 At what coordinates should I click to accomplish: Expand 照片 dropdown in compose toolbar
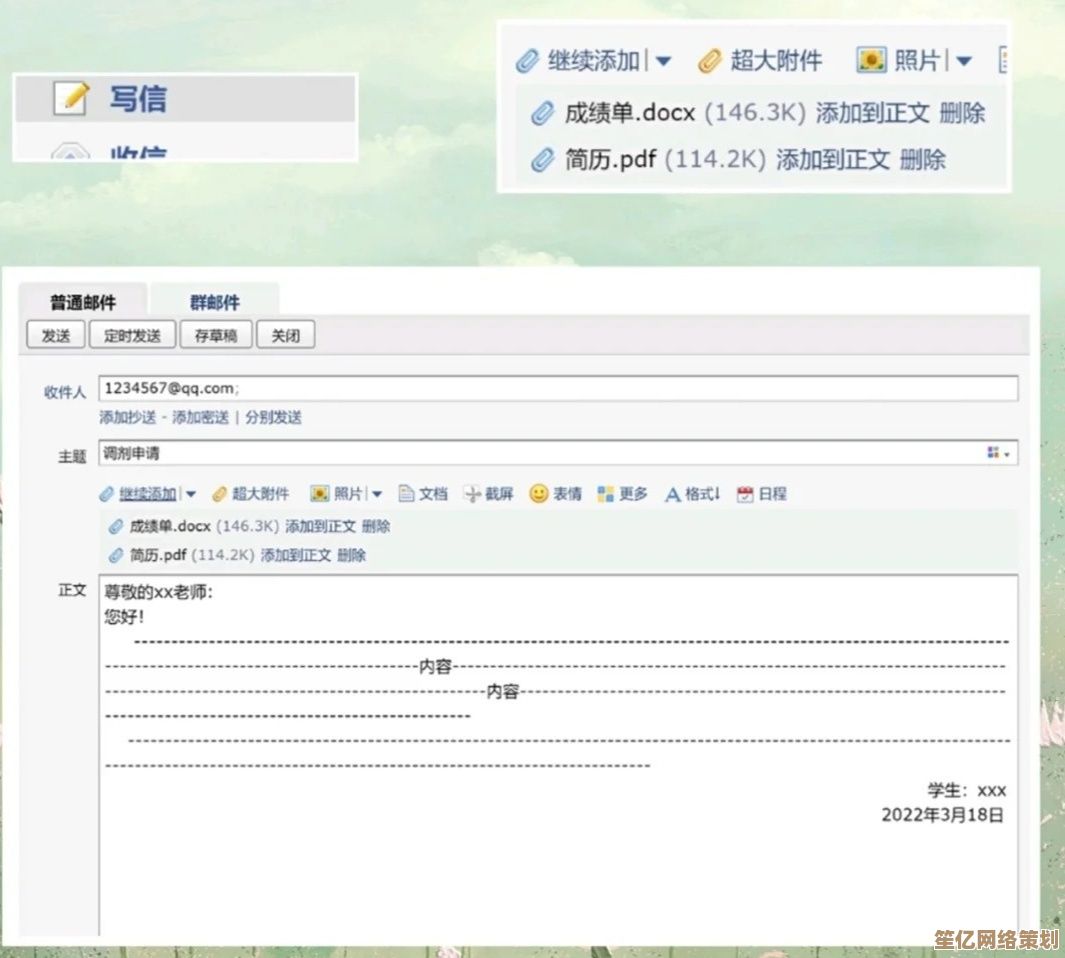coord(377,494)
